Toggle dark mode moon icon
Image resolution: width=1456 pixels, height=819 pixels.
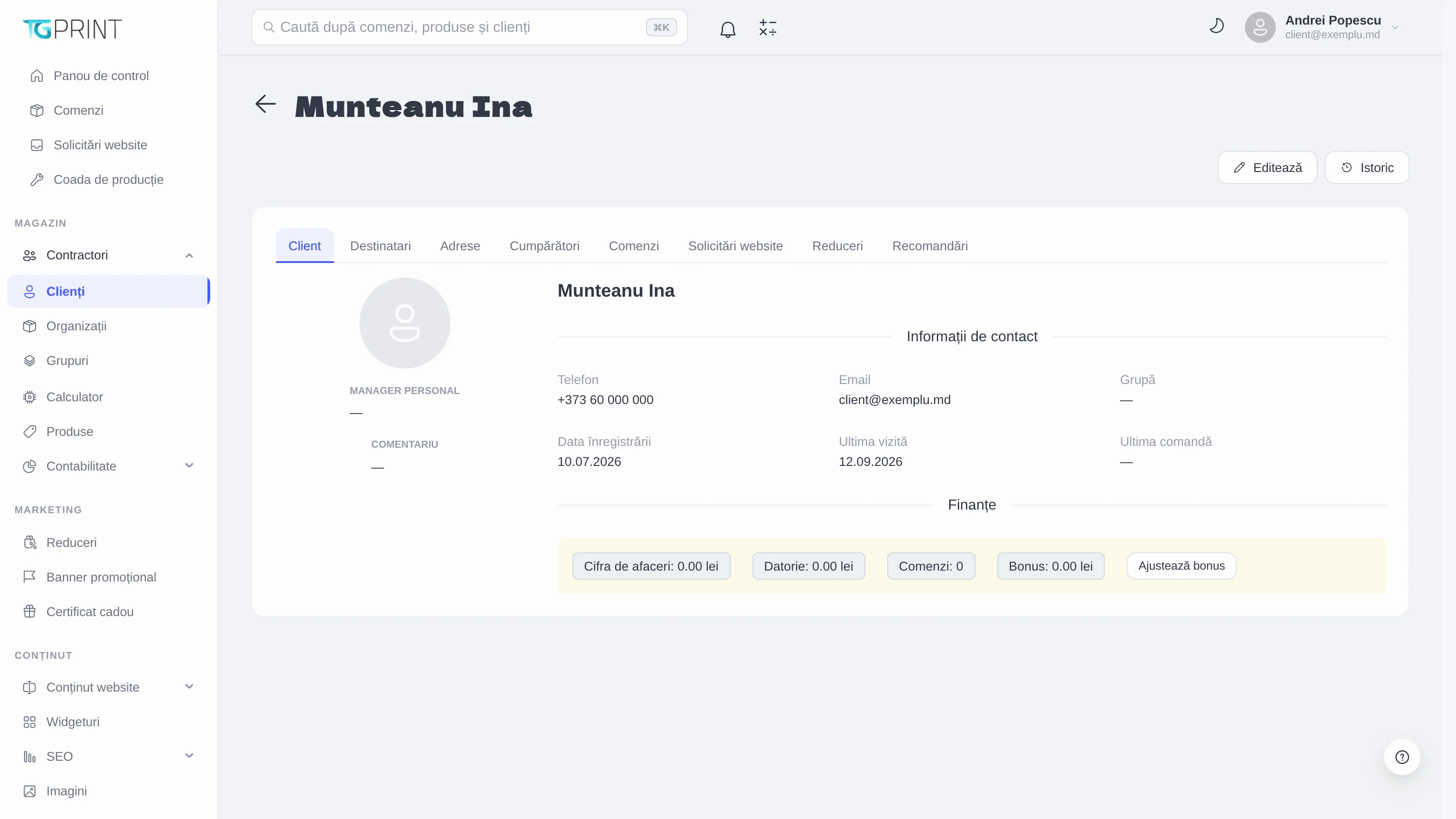pos(1216,26)
